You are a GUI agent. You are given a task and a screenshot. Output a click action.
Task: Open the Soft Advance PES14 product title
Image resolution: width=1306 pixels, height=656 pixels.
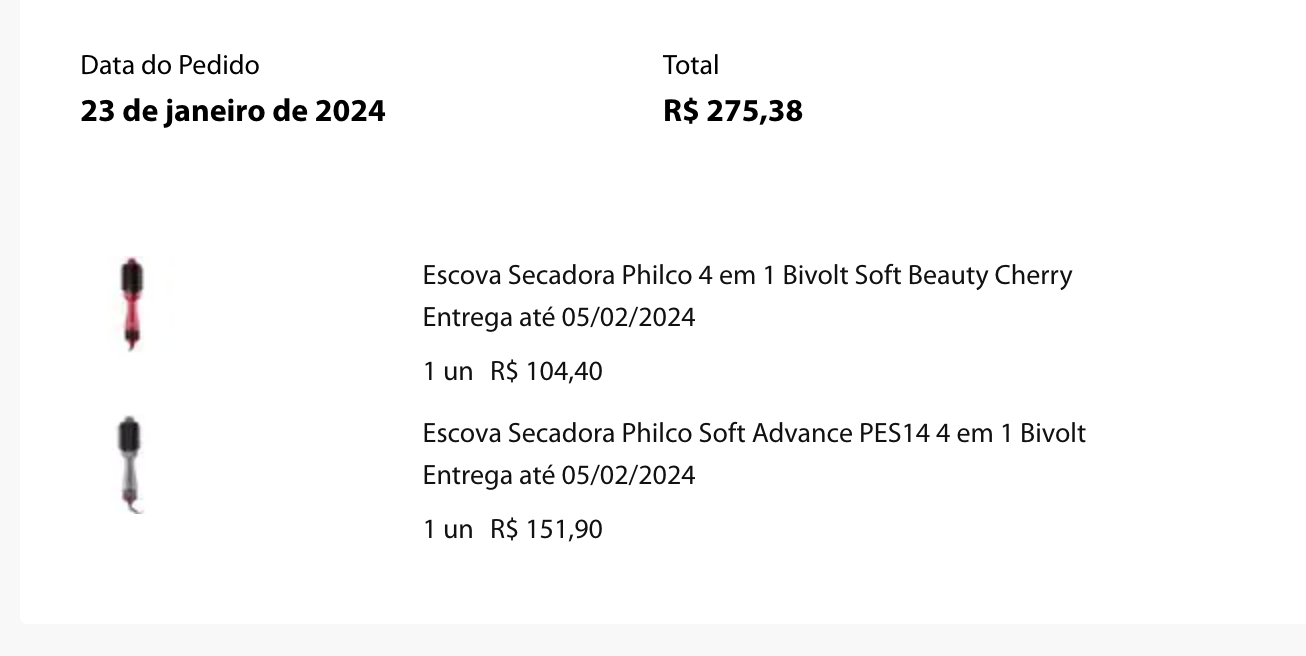click(754, 433)
